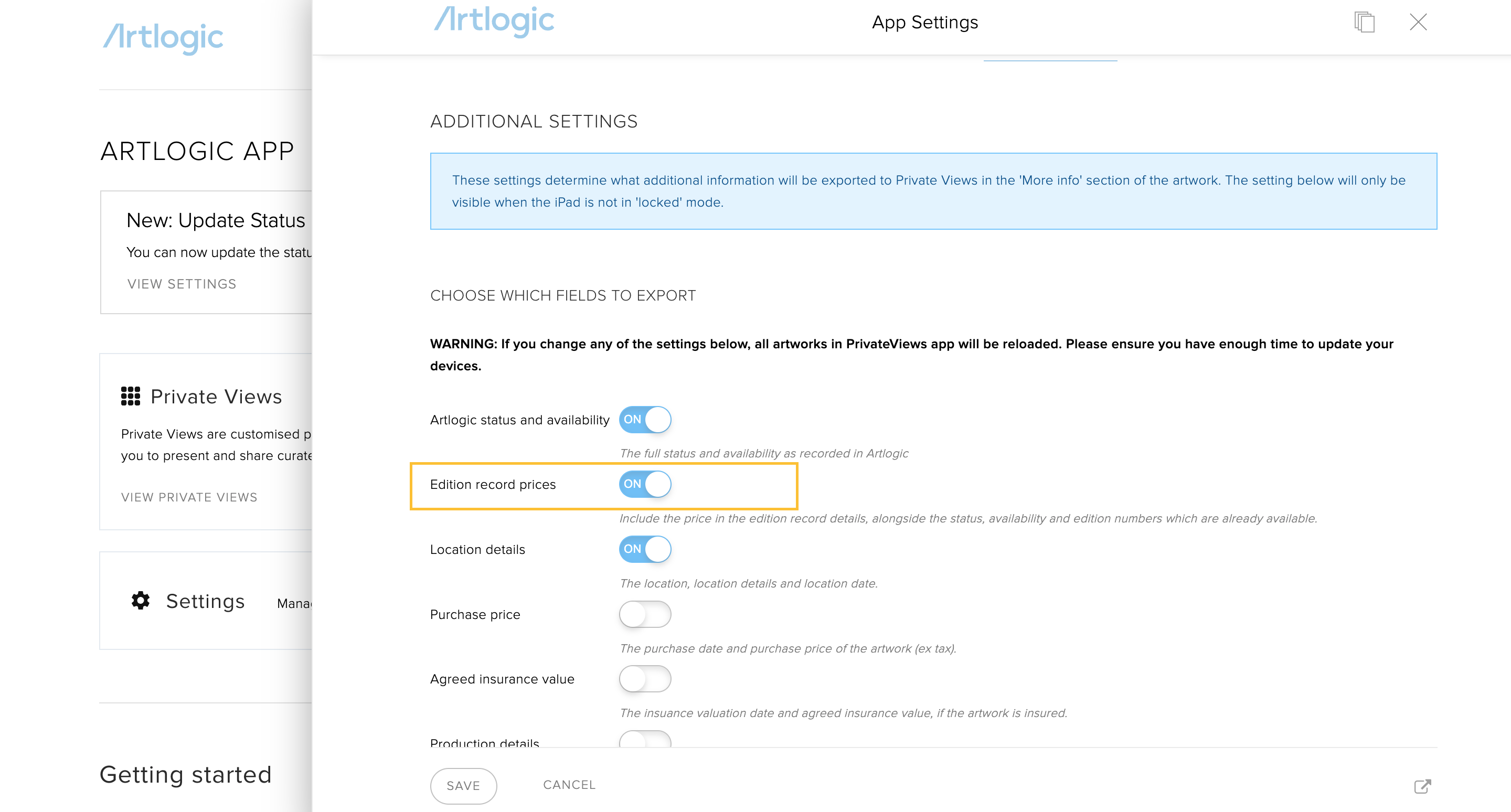
Task: Save the app settings
Action: 463,786
